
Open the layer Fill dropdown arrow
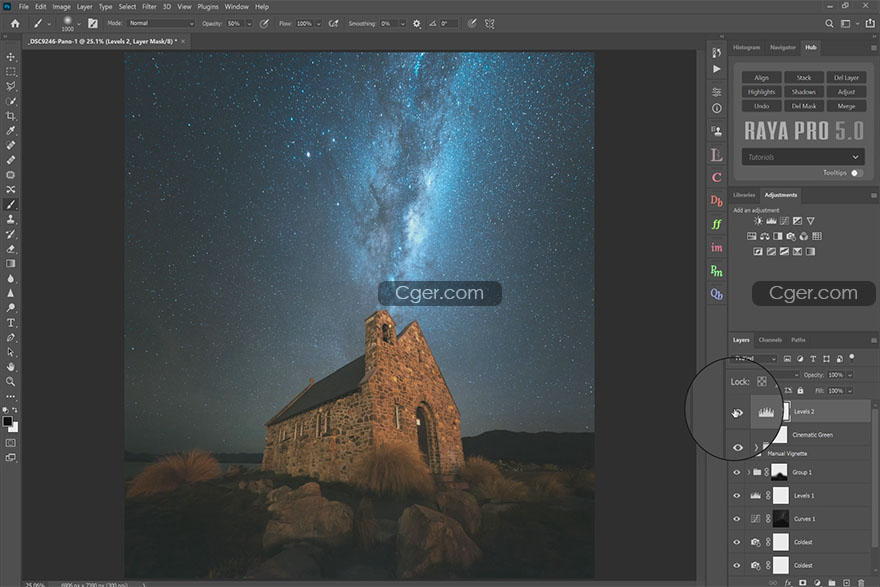[x=850, y=391]
